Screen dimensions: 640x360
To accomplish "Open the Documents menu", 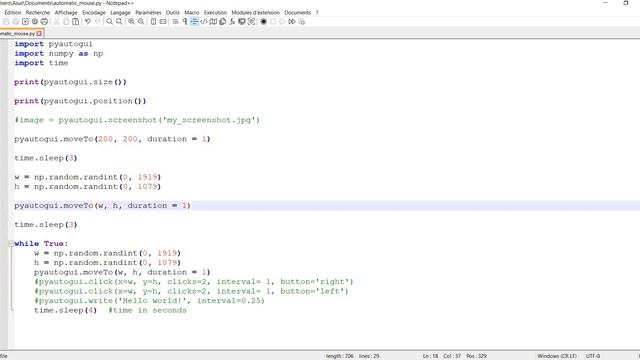I will coord(298,13).
